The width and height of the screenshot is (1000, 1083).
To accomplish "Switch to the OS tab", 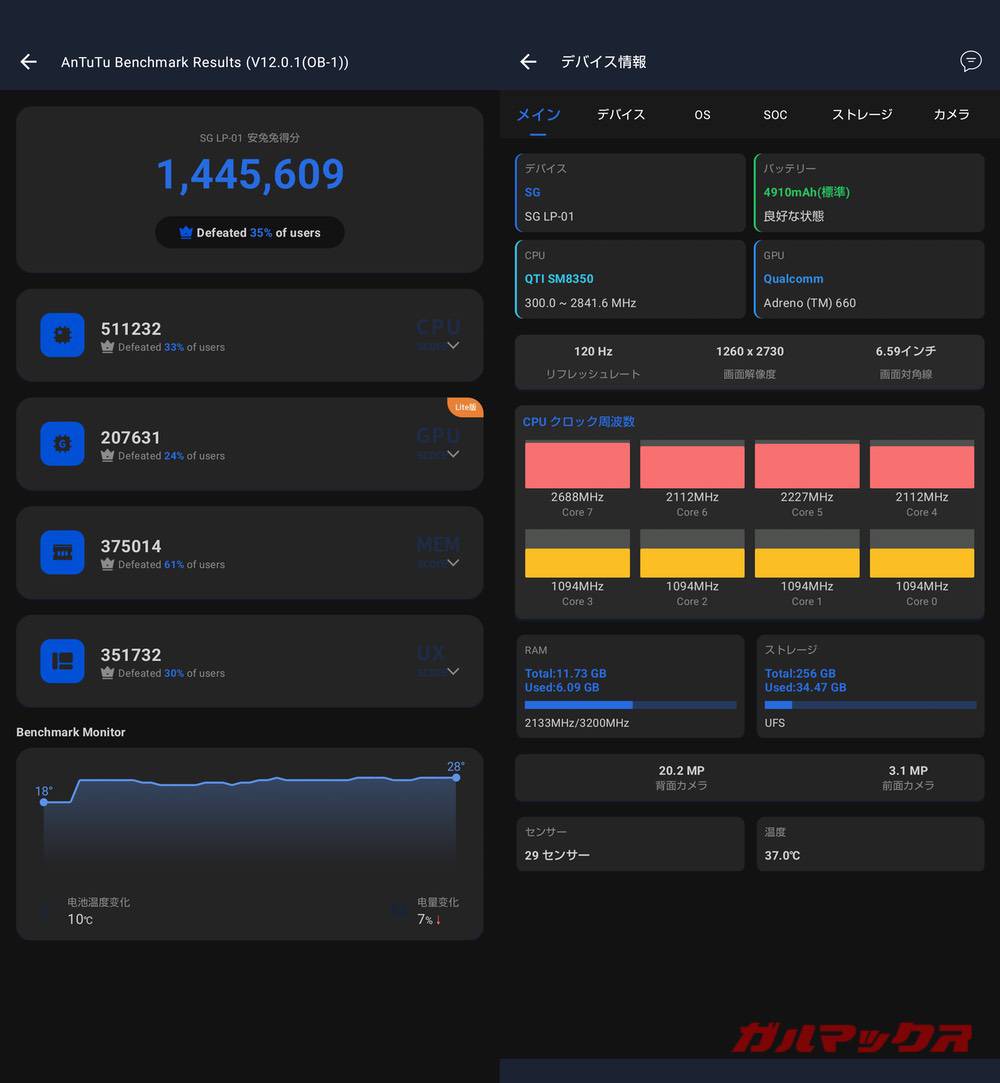I will coord(702,115).
